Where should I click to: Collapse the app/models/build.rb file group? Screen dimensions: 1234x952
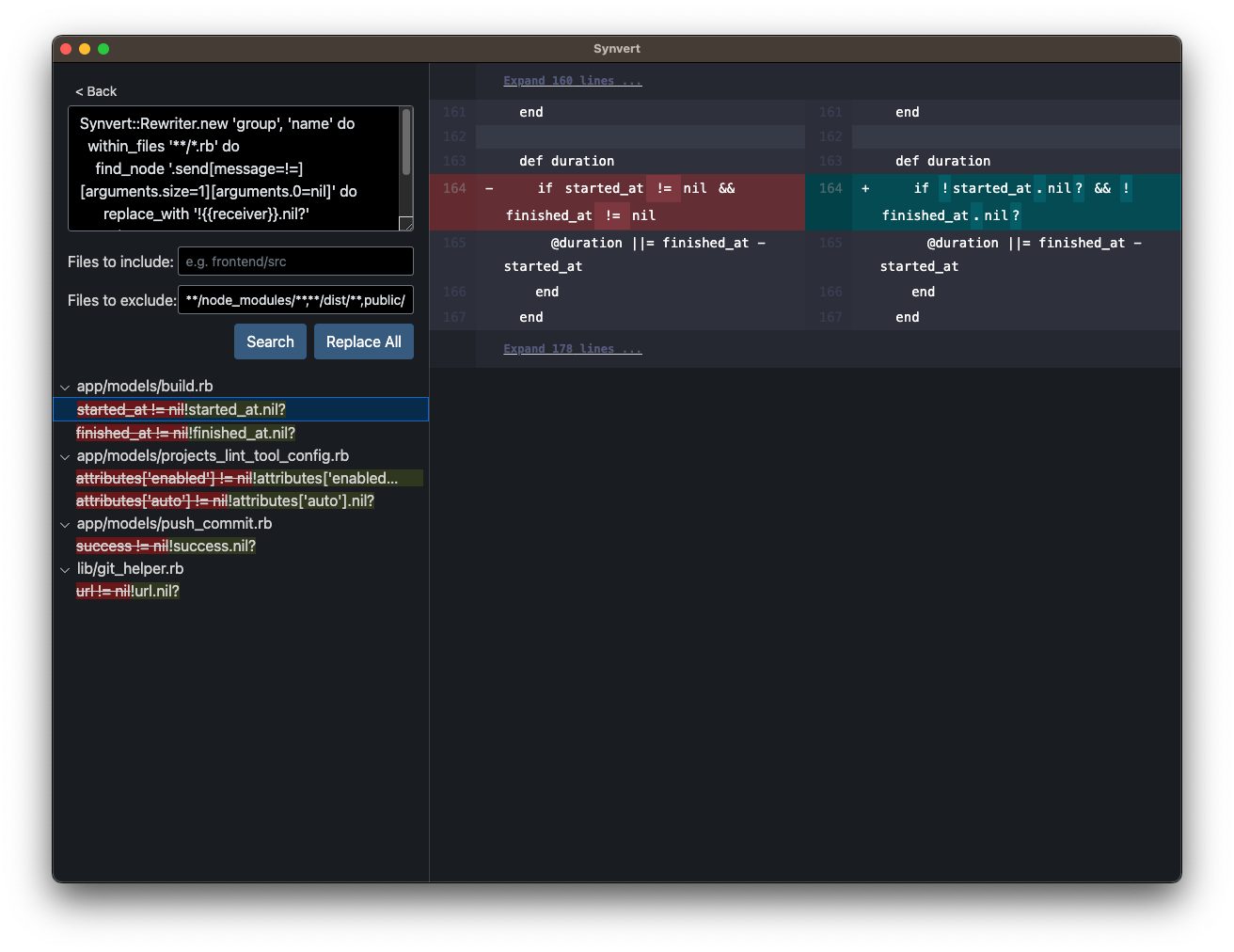click(65, 387)
